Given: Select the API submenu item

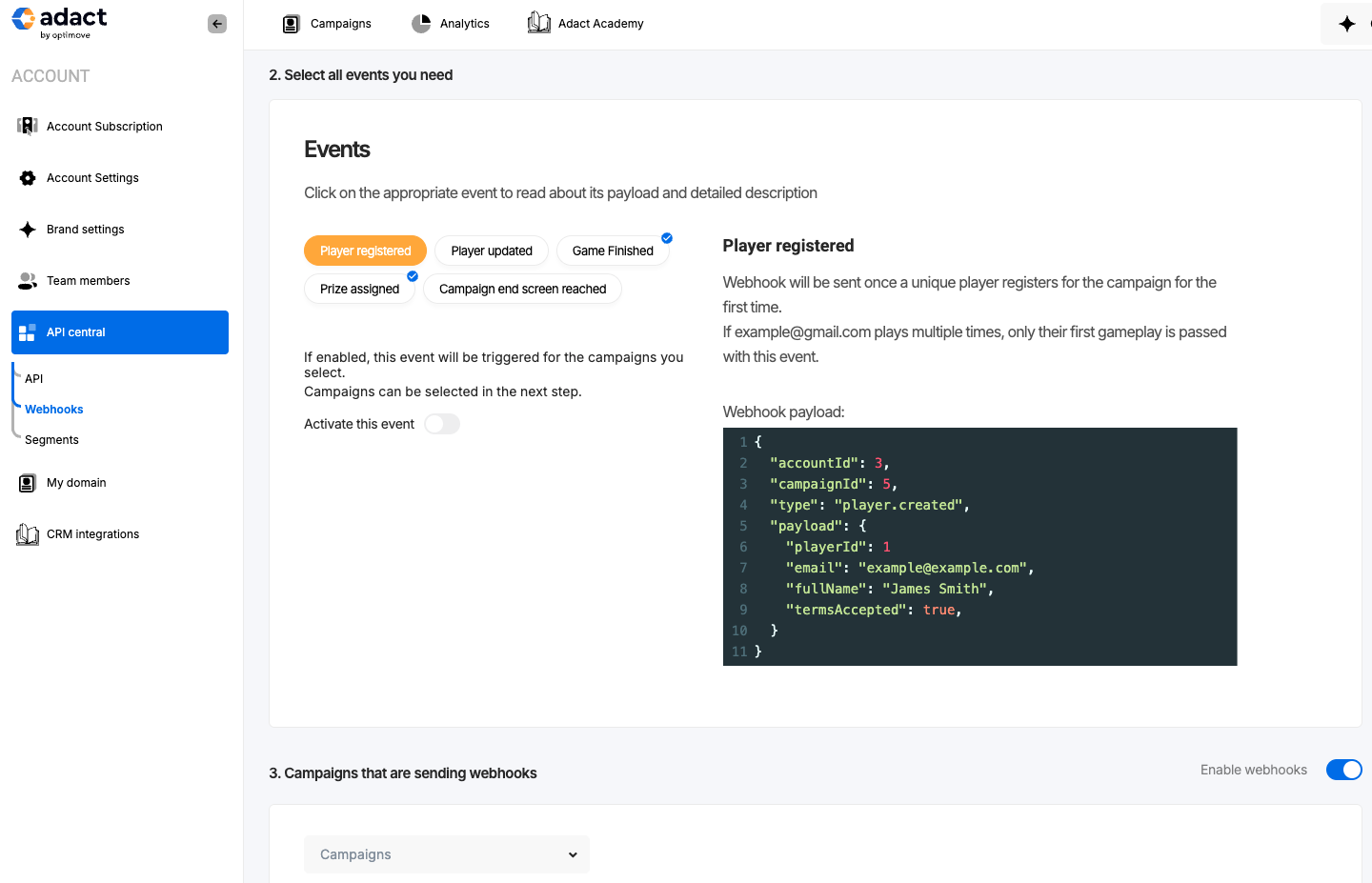Looking at the screenshot, I should pyautogui.click(x=34, y=379).
